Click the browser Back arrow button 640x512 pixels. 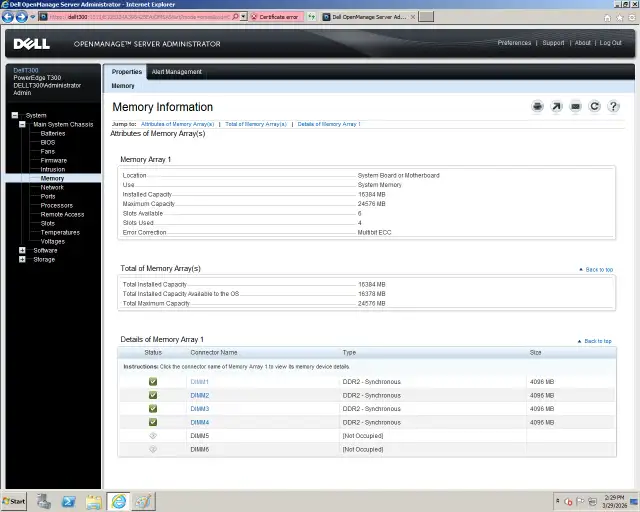tap(9, 17)
